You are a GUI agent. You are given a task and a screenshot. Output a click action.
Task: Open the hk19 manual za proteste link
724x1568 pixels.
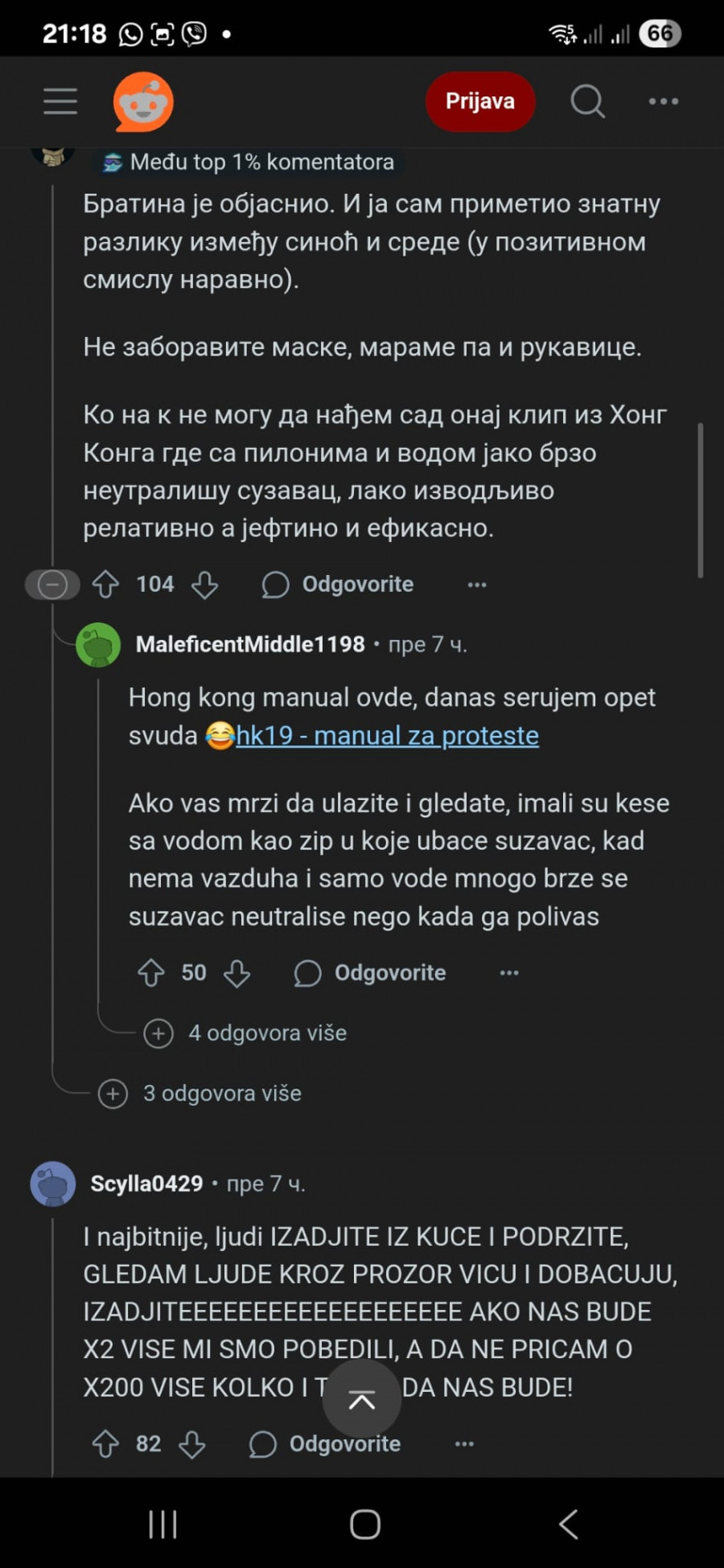pos(387,736)
